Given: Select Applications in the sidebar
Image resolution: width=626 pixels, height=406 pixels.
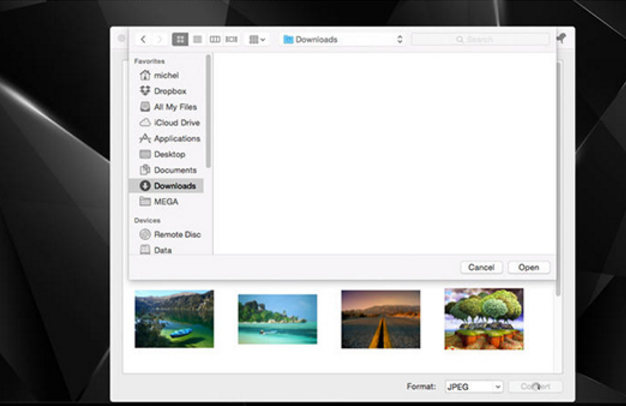Looking at the screenshot, I should pos(166,139).
